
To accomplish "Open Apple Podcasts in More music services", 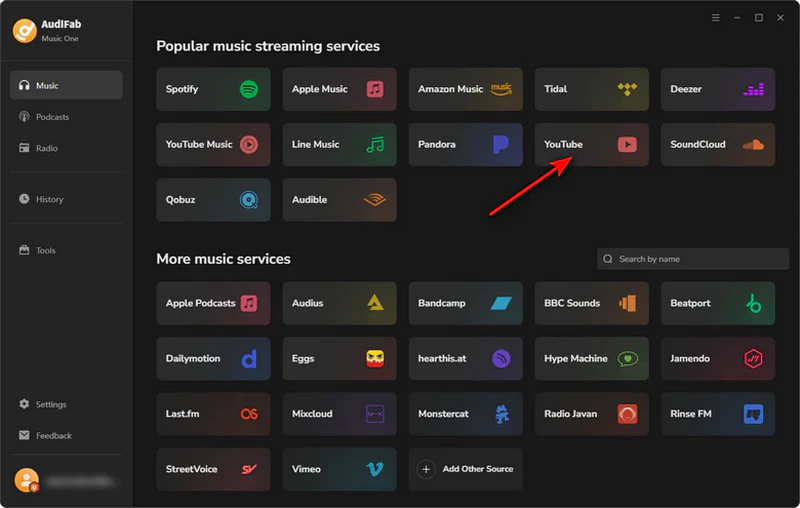I will pos(213,303).
